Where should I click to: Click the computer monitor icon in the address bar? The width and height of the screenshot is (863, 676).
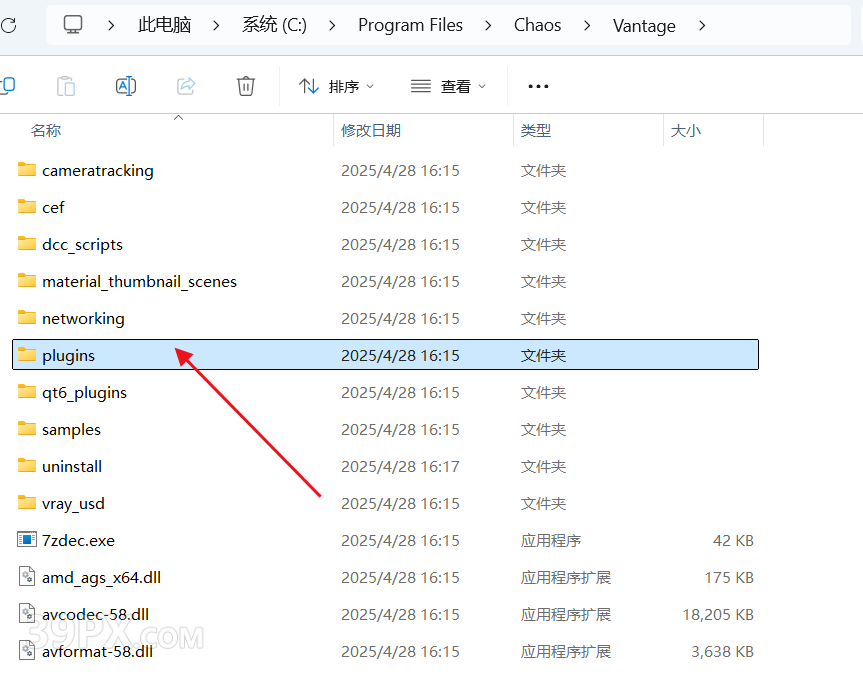pyautogui.click(x=73, y=25)
